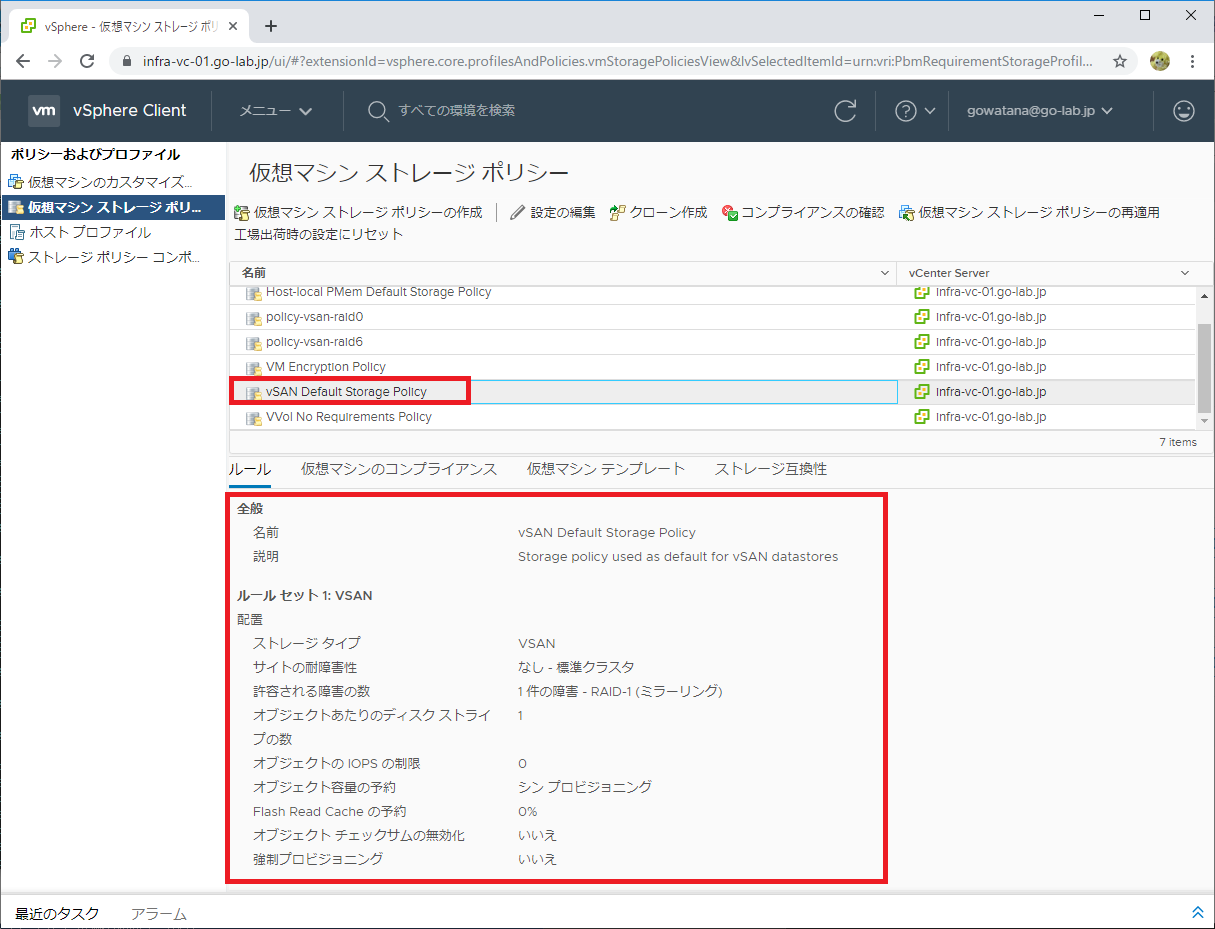
Task: Open the メニュー dropdown
Action: pyautogui.click(x=276, y=111)
